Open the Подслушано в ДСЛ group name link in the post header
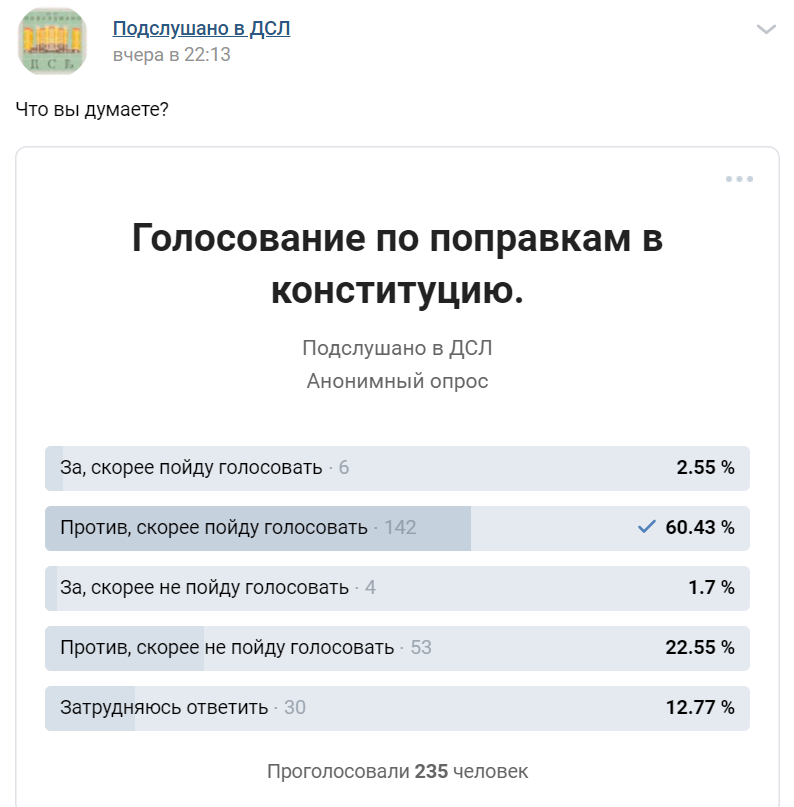This screenshot has width=794, height=807. [x=201, y=28]
